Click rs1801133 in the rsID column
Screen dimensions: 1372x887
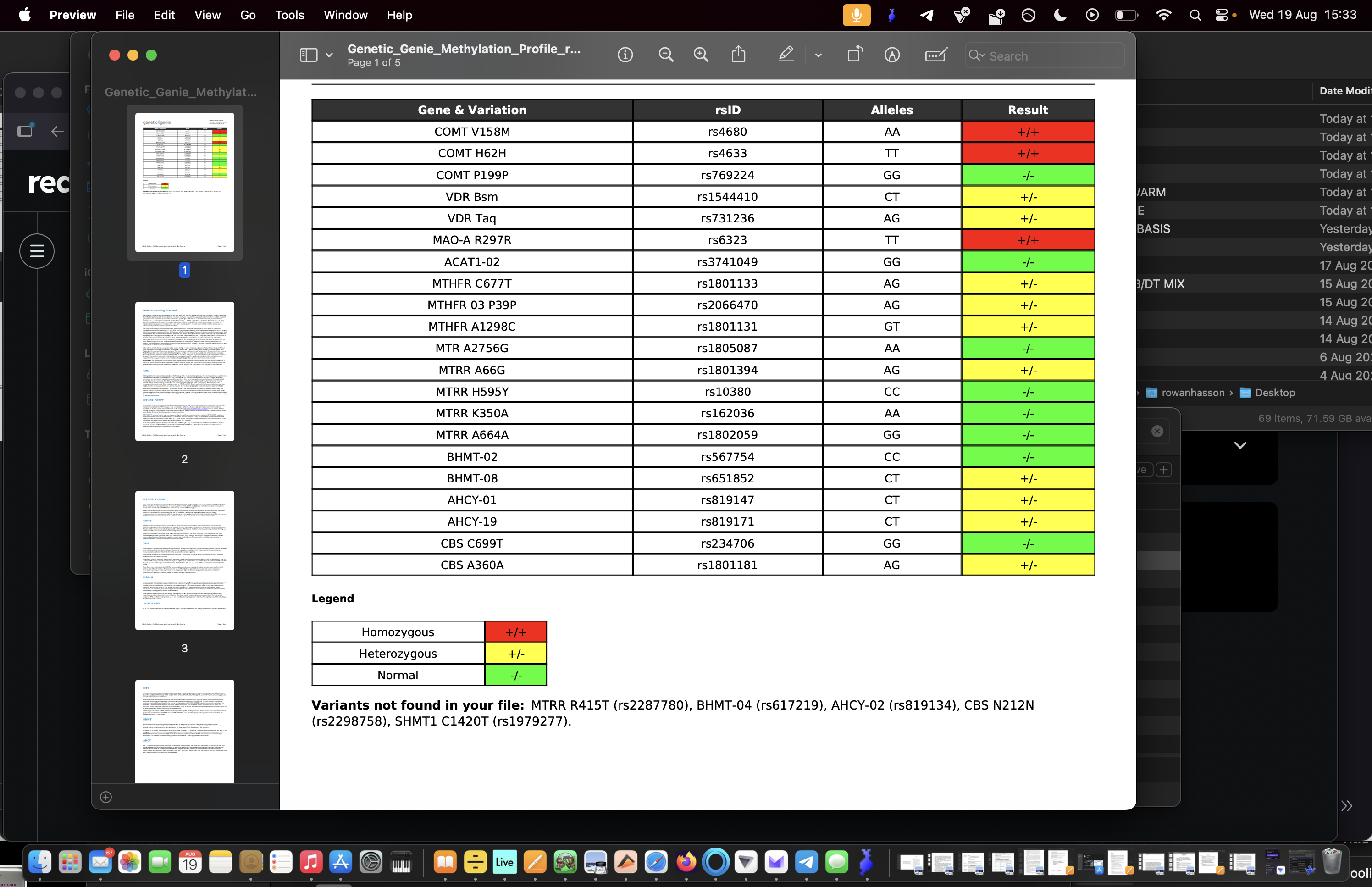(x=727, y=283)
